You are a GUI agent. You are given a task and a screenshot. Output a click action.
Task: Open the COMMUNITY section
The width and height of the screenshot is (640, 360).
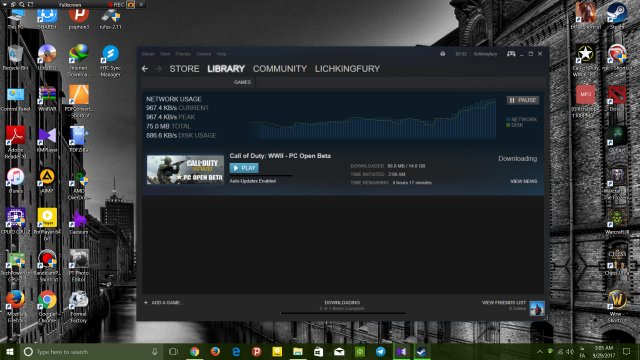[280, 69]
